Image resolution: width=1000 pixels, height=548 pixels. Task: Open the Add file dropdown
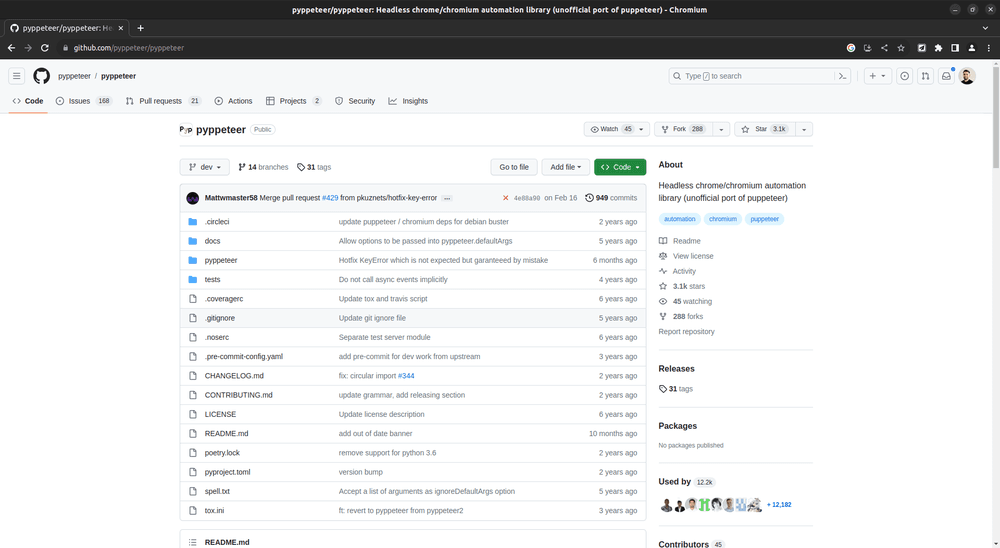pyautogui.click(x=566, y=167)
